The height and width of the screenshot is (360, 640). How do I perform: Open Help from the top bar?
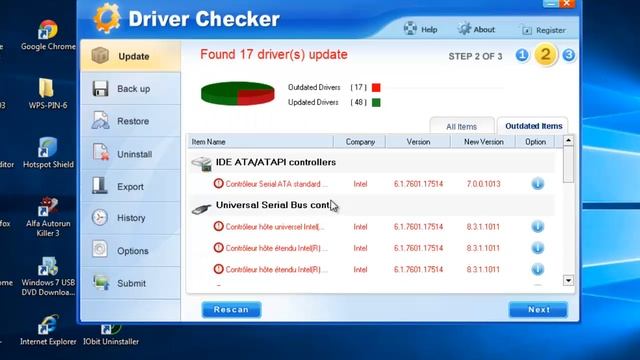tap(420, 29)
